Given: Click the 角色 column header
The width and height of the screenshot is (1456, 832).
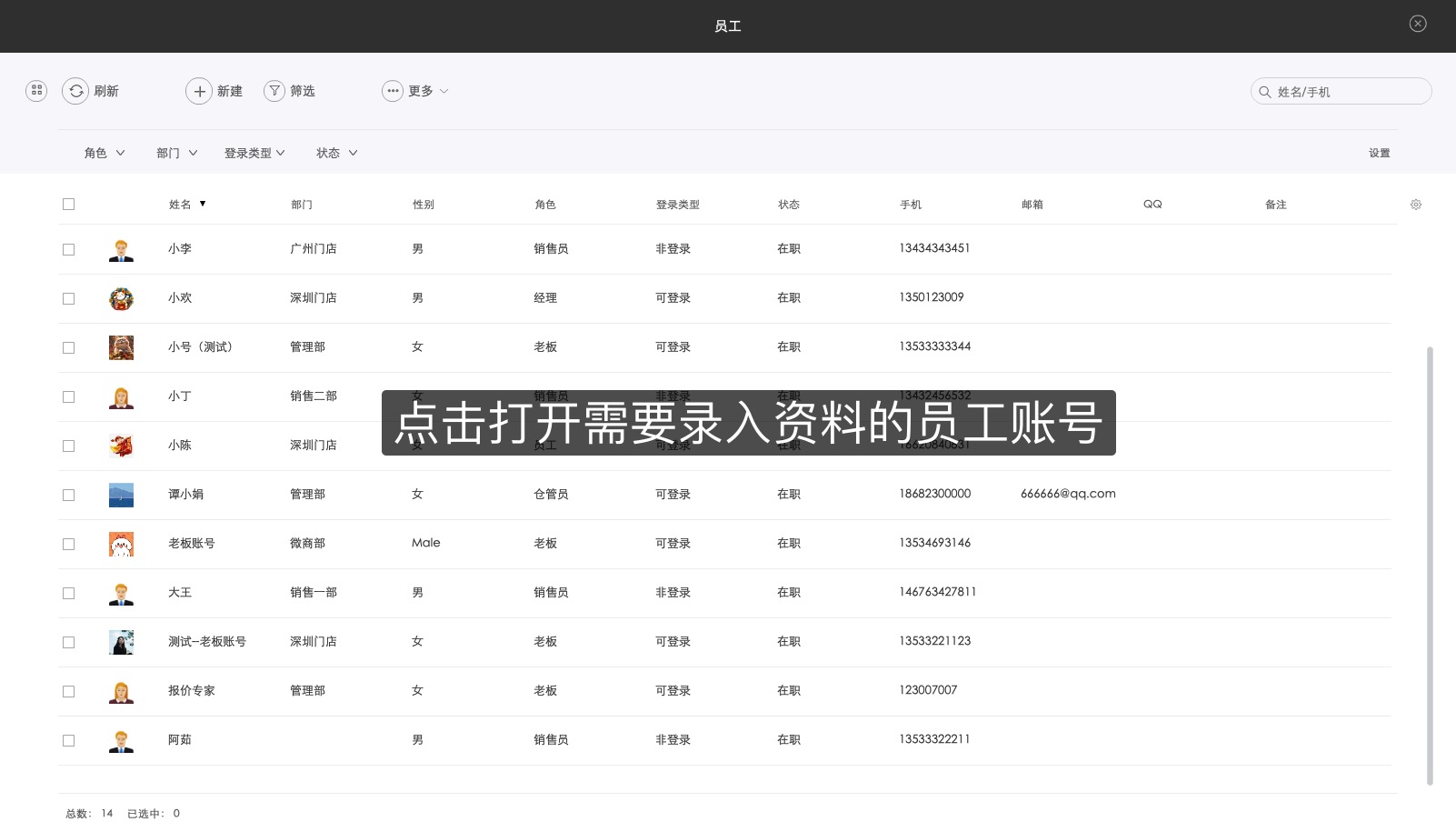Looking at the screenshot, I should point(545,205).
